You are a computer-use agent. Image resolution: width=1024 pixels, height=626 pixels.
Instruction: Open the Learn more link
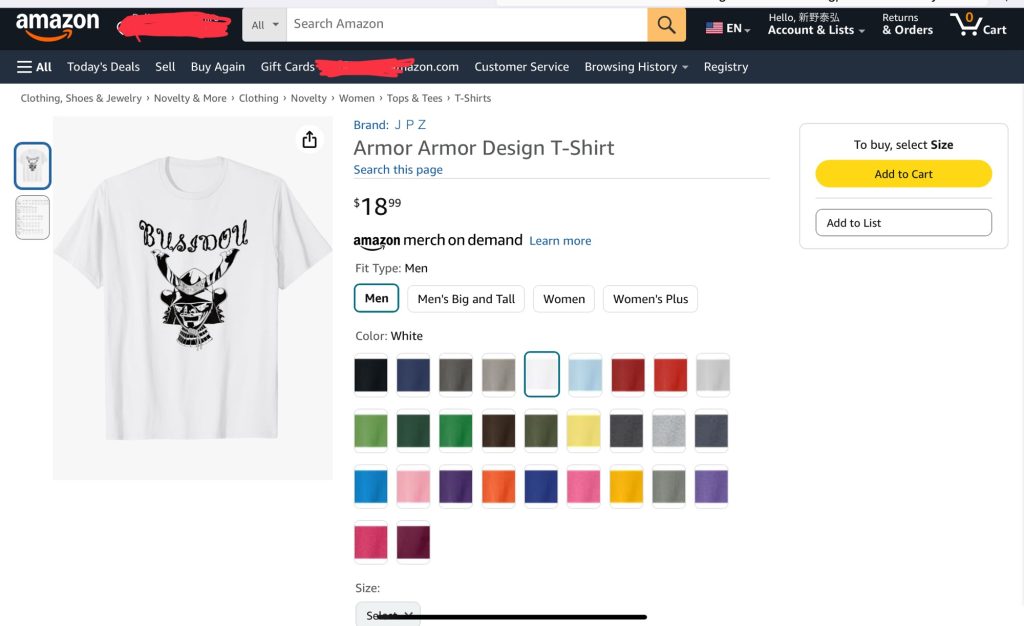(x=560, y=241)
